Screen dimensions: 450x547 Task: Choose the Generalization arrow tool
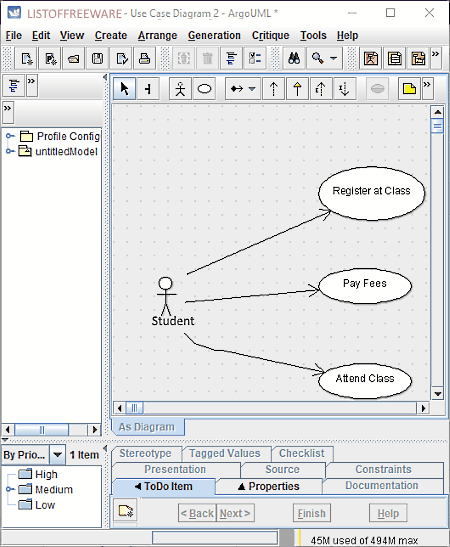pos(297,89)
